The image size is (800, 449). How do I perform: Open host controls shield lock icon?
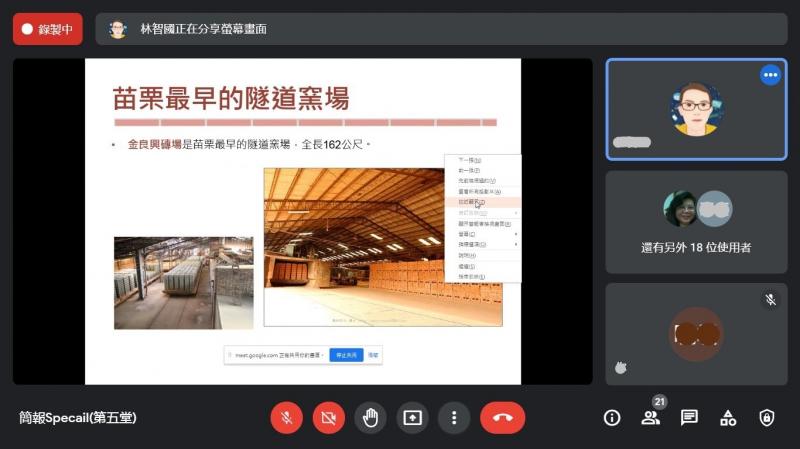766,418
